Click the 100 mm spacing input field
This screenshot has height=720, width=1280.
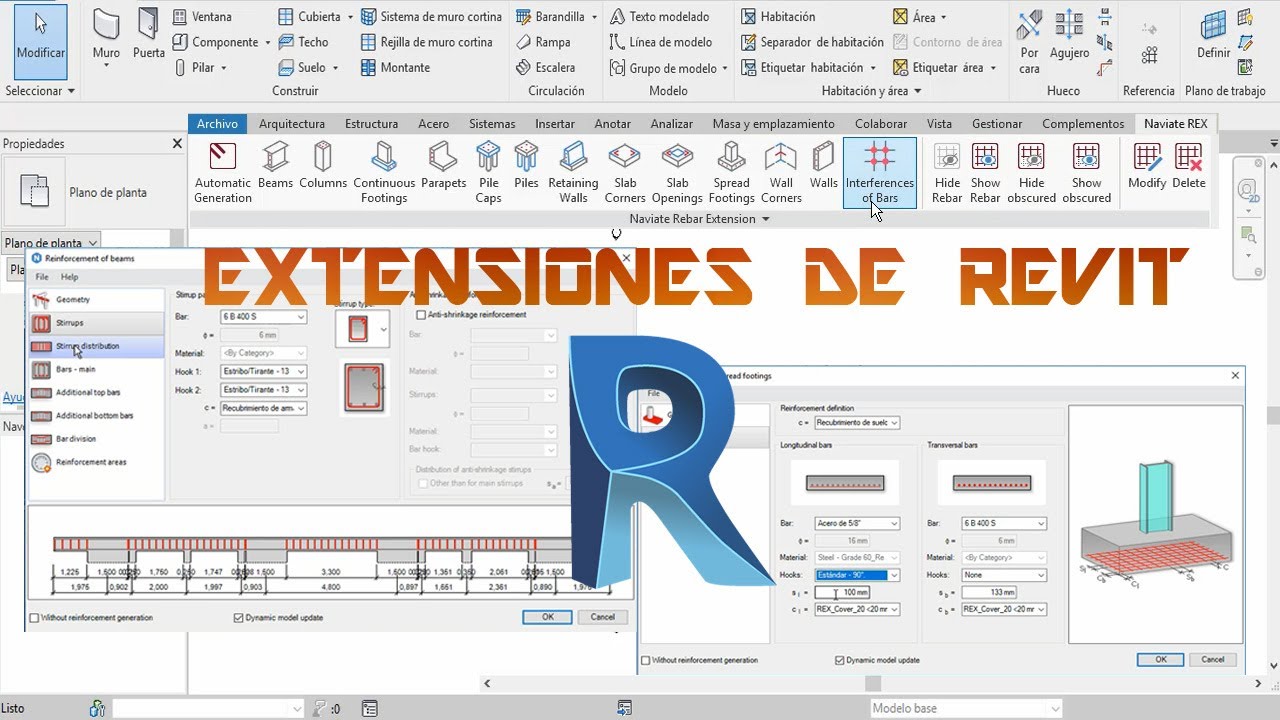[x=842, y=593]
